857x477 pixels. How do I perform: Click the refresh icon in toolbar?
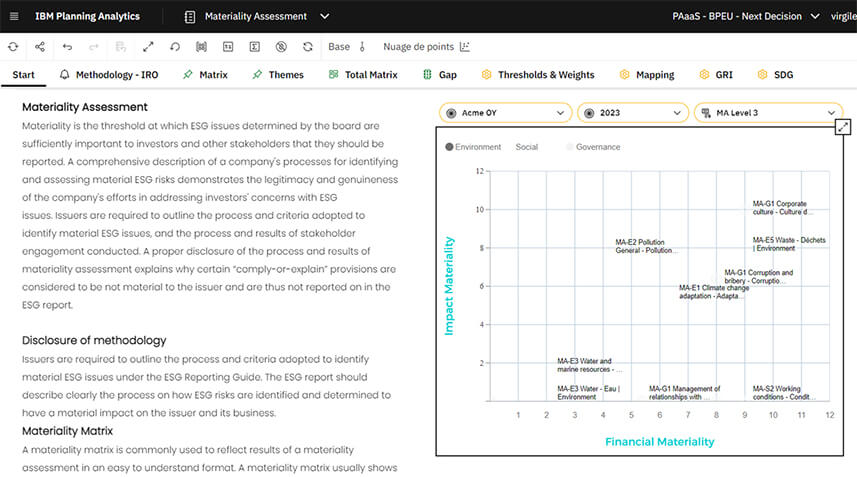[13, 47]
